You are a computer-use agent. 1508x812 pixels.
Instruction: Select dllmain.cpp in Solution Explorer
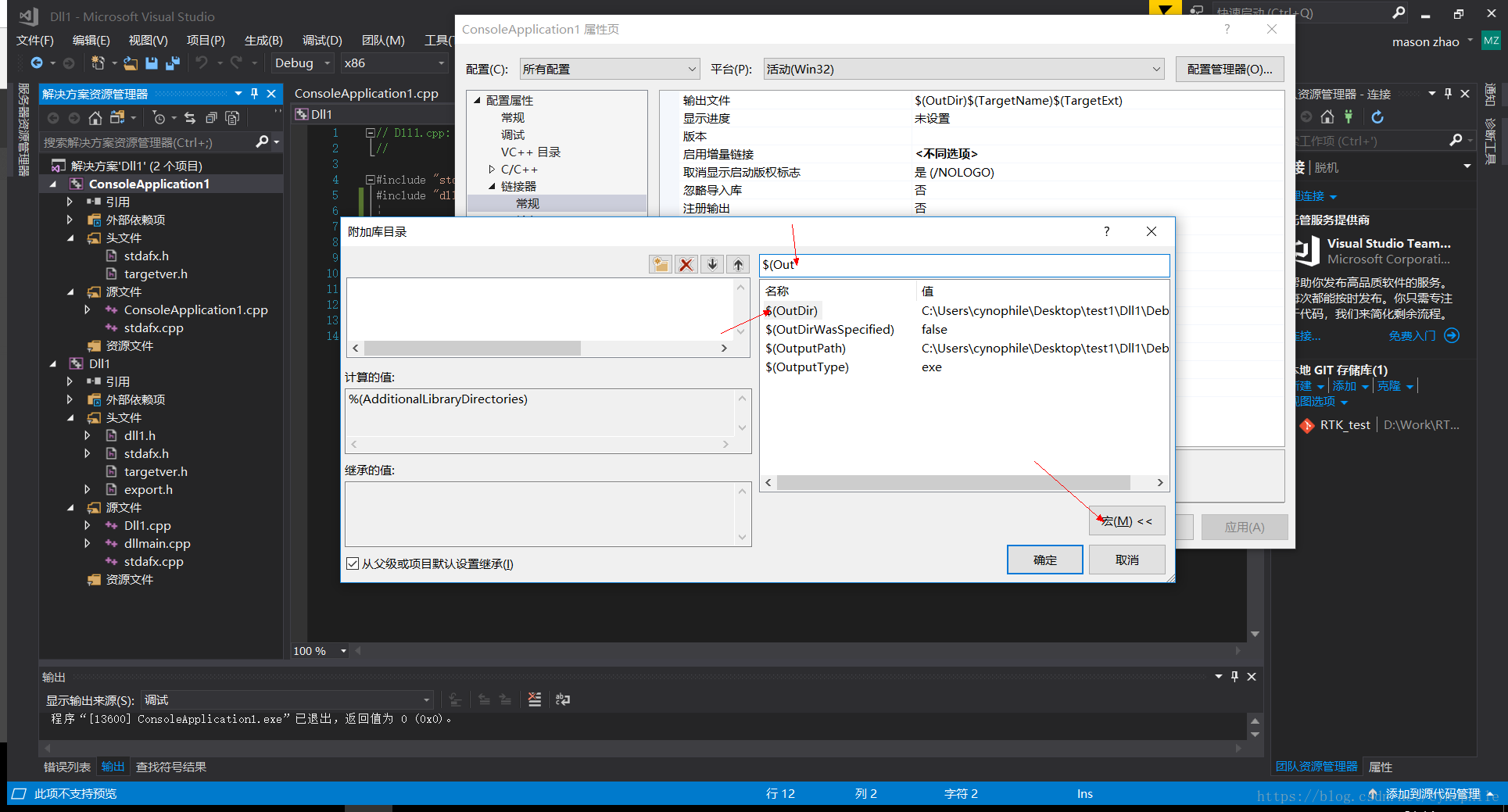(x=157, y=543)
